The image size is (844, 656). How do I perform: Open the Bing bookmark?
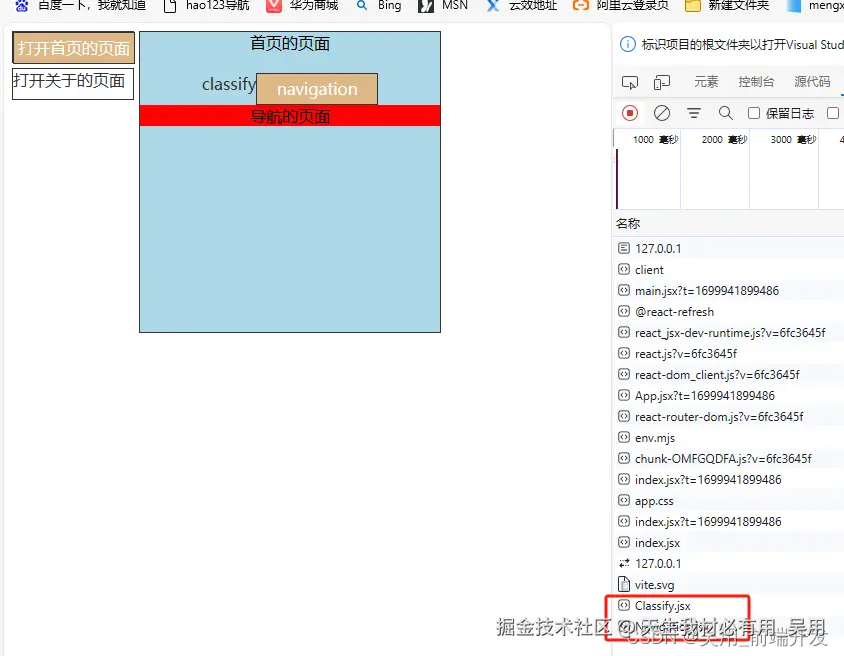point(379,6)
